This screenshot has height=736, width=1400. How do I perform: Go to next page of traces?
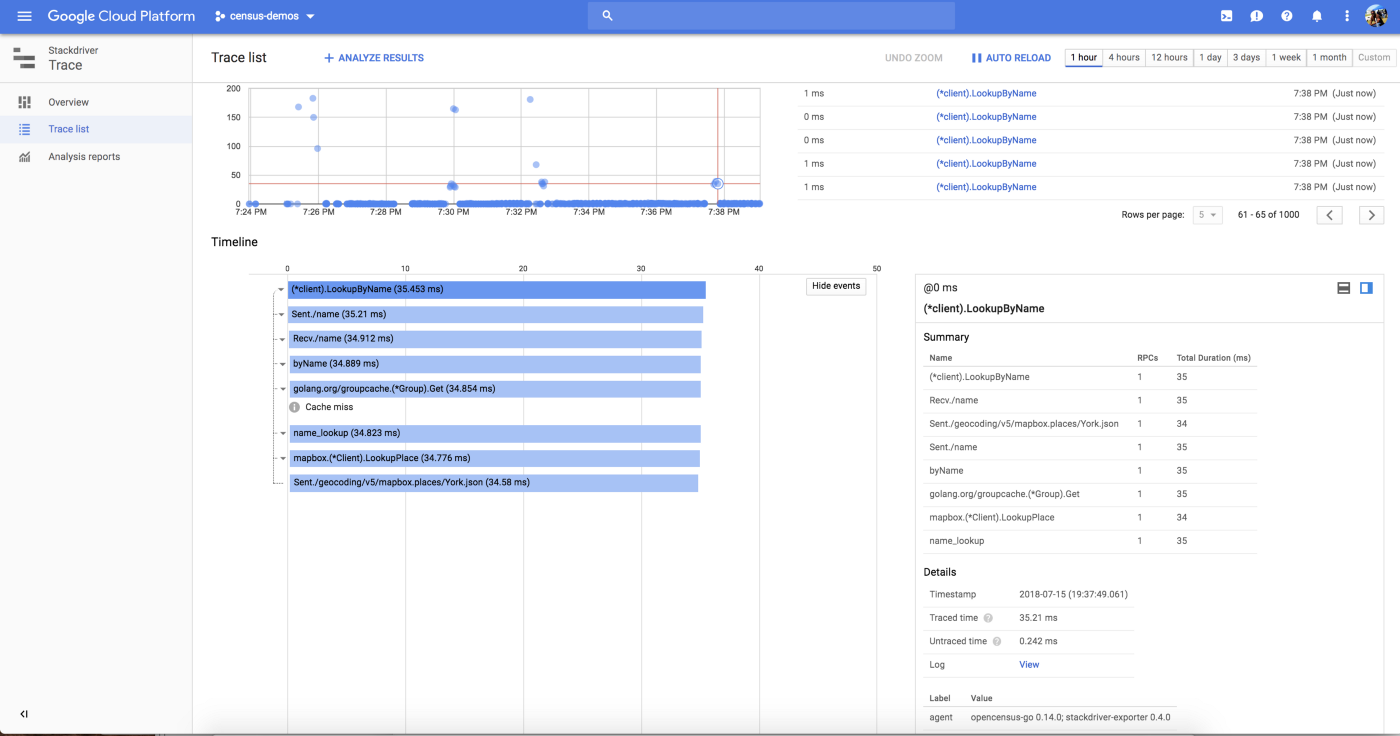(1372, 215)
